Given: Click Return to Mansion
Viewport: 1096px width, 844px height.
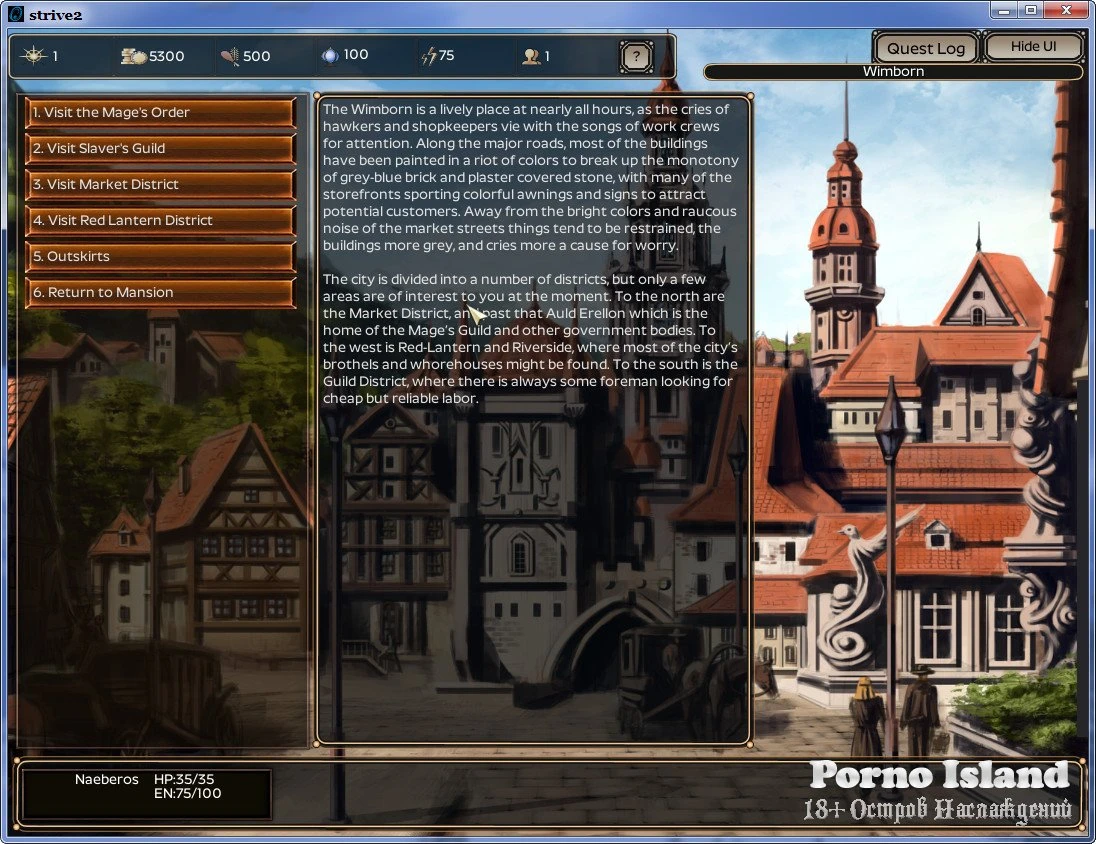Looking at the screenshot, I should (x=160, y=293).
